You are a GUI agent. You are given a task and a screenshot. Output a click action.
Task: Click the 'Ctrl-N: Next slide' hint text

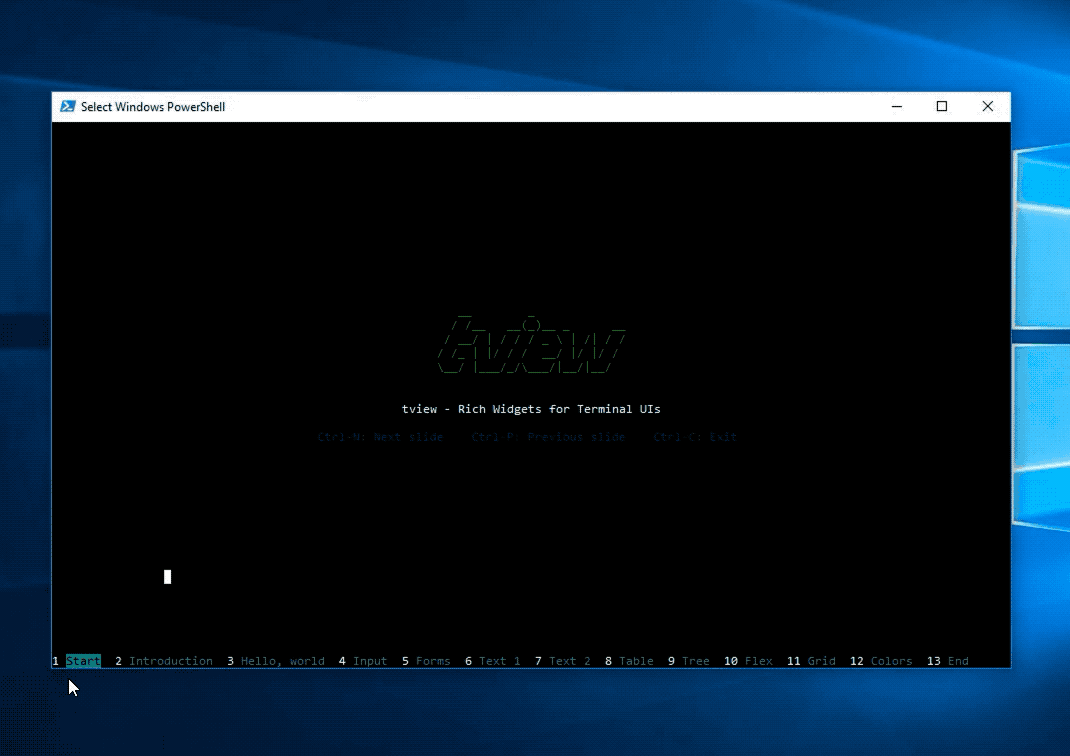click(x=380, y=437)
